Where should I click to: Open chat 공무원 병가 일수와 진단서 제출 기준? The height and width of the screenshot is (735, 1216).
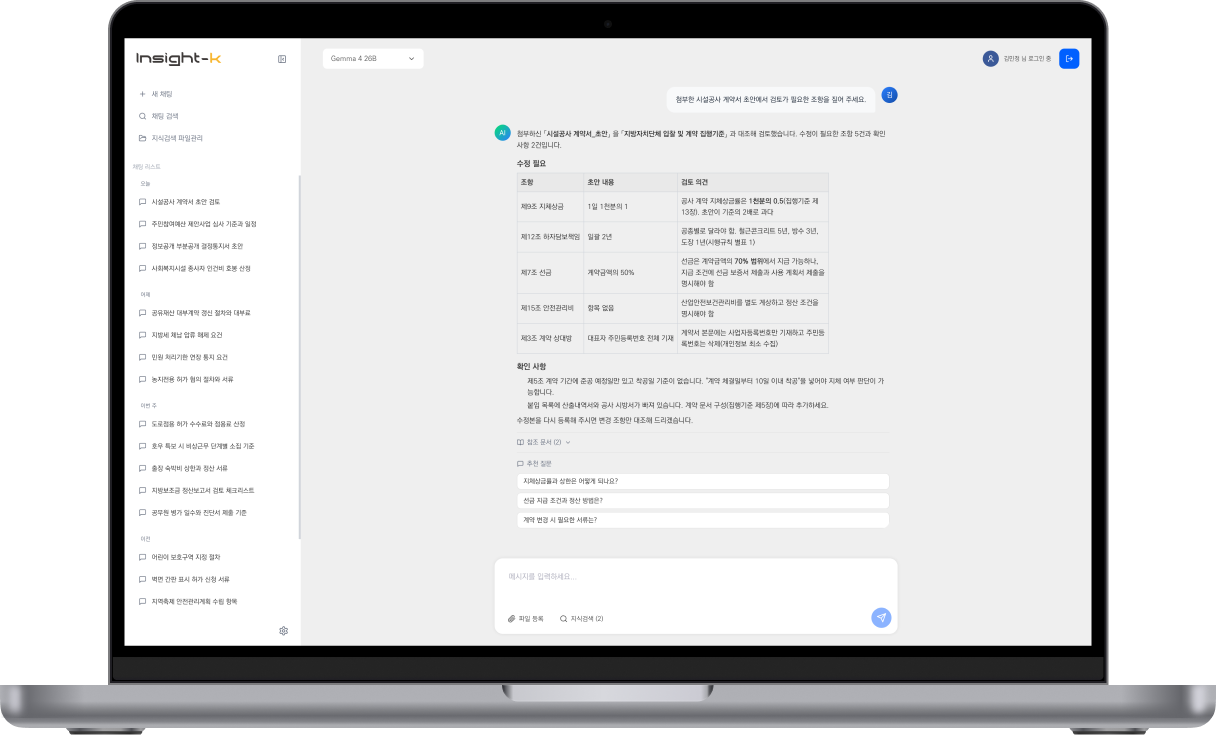[x=199, y=512]
